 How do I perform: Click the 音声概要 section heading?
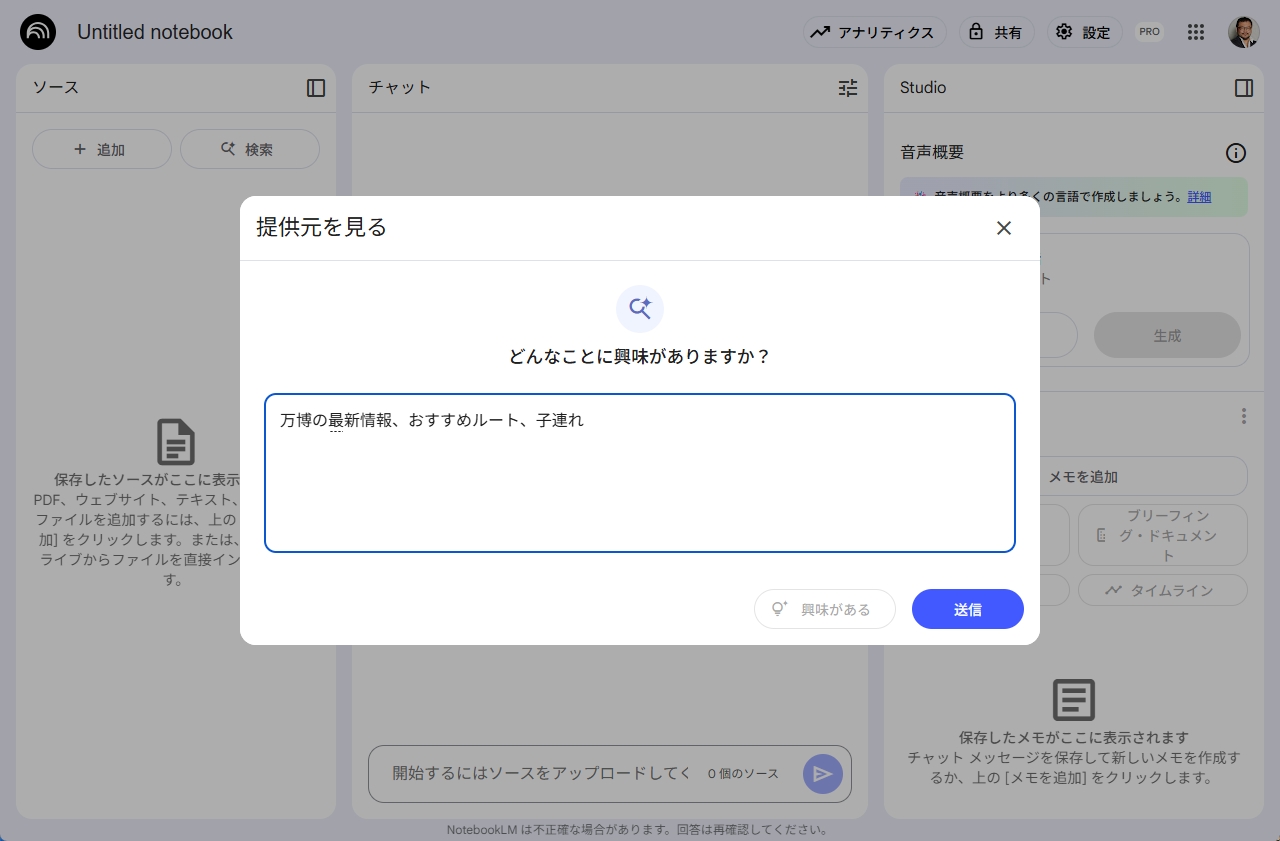click(932, 153)
